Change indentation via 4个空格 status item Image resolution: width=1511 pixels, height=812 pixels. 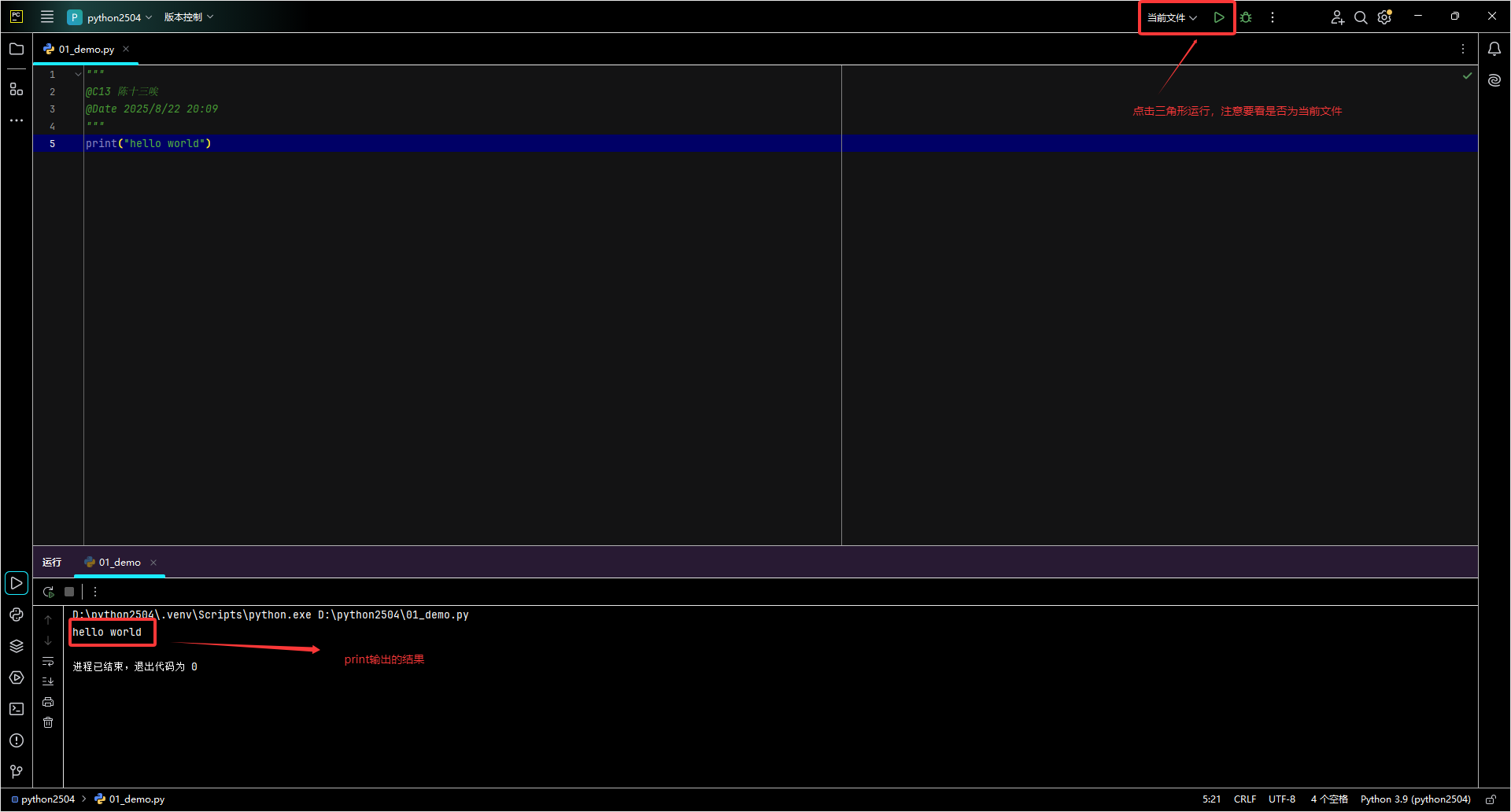(1328, 799)
